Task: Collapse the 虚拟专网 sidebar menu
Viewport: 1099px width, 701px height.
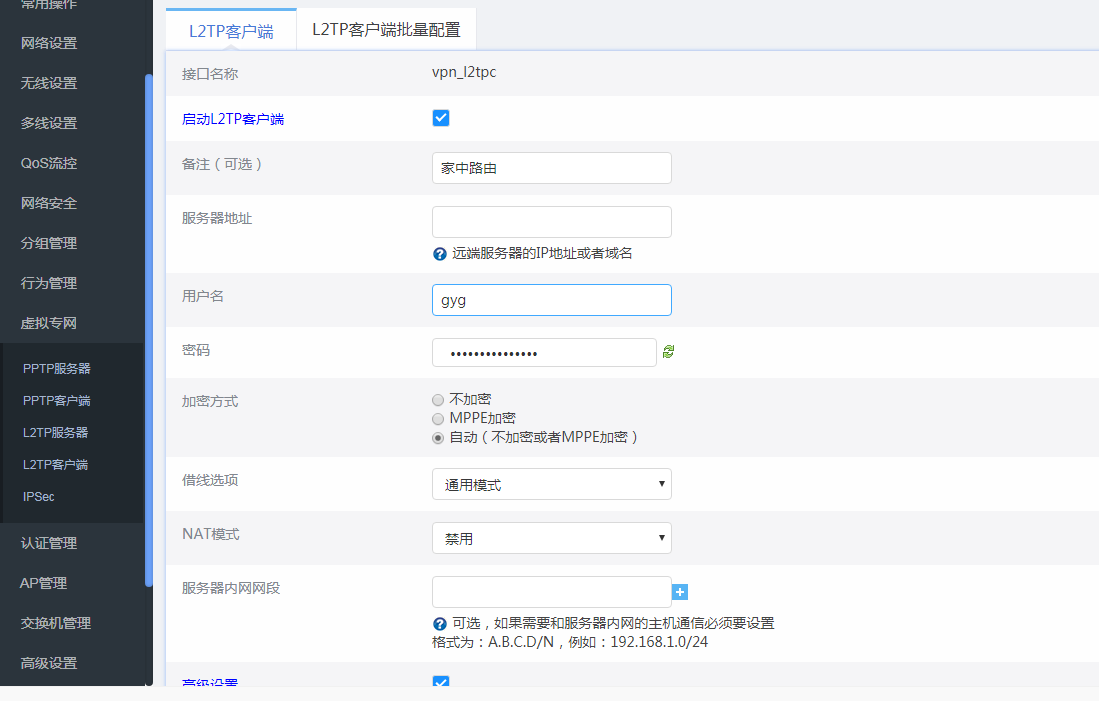Action: 49,323
